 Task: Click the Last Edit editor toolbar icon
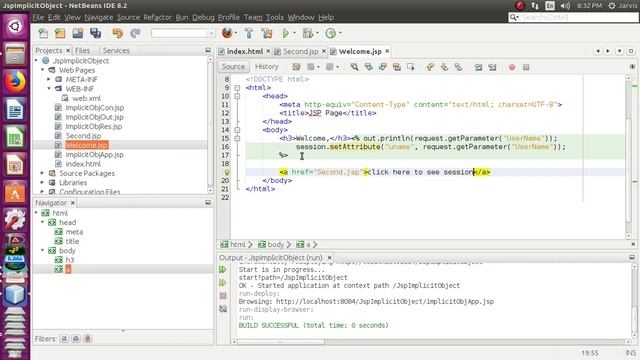[296, 67]
